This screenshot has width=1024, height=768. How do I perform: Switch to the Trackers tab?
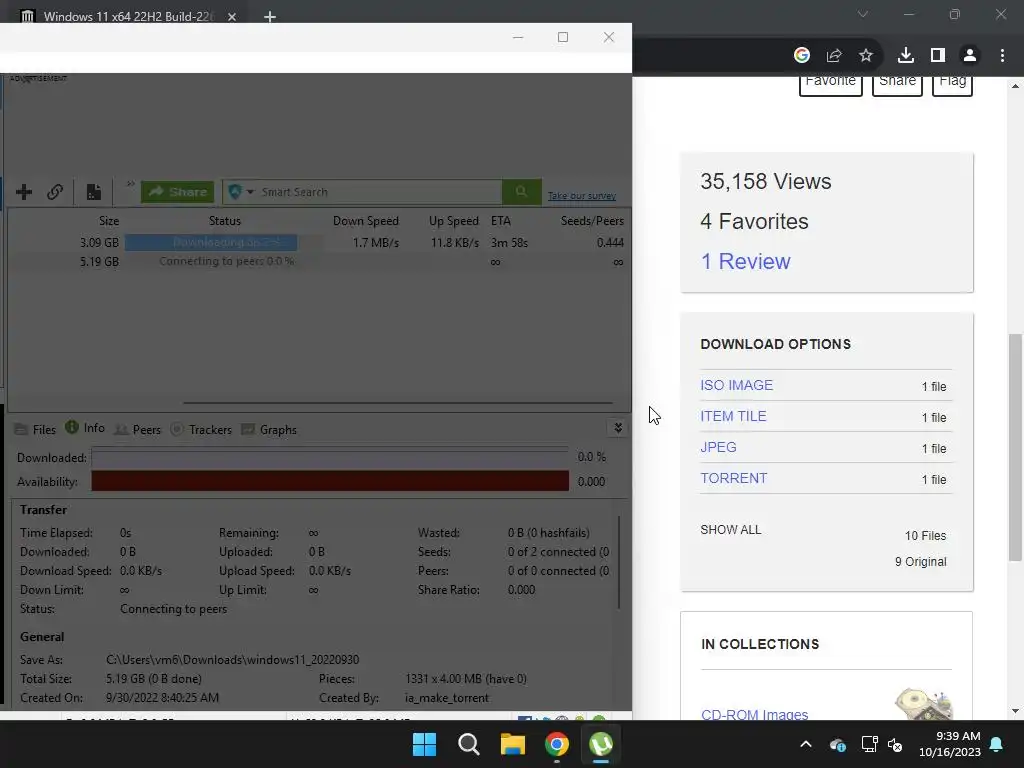point(201,430)
